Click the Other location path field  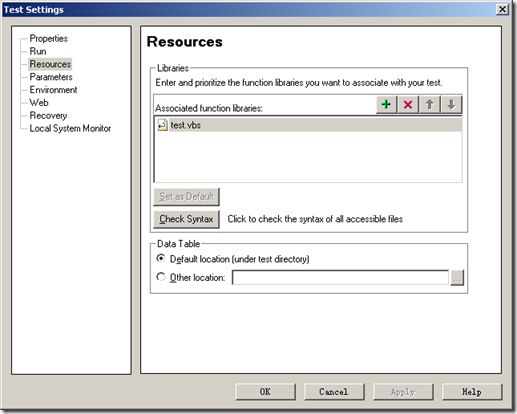(x=340, y=277)
